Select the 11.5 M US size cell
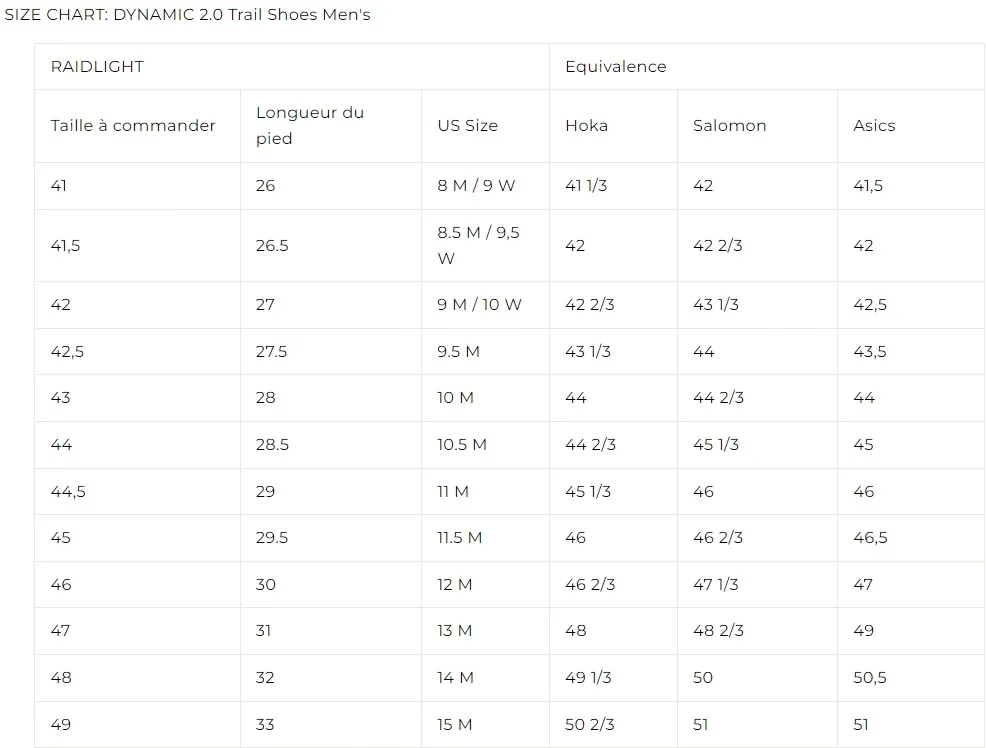986x748 pixels. click(x=460, y=538)
